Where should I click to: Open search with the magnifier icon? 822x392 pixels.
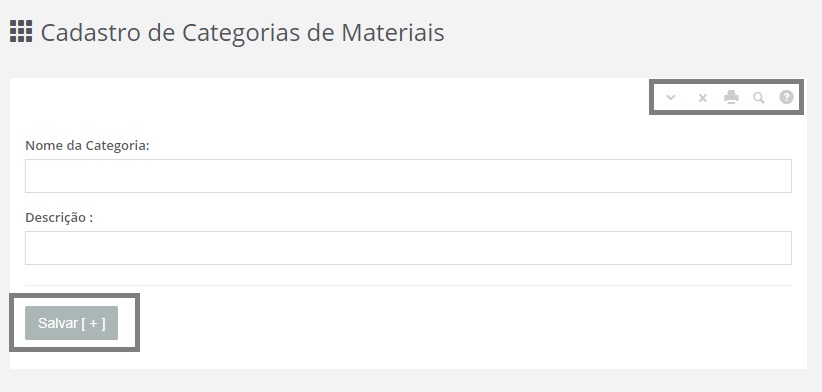click(x=759, y=97)
